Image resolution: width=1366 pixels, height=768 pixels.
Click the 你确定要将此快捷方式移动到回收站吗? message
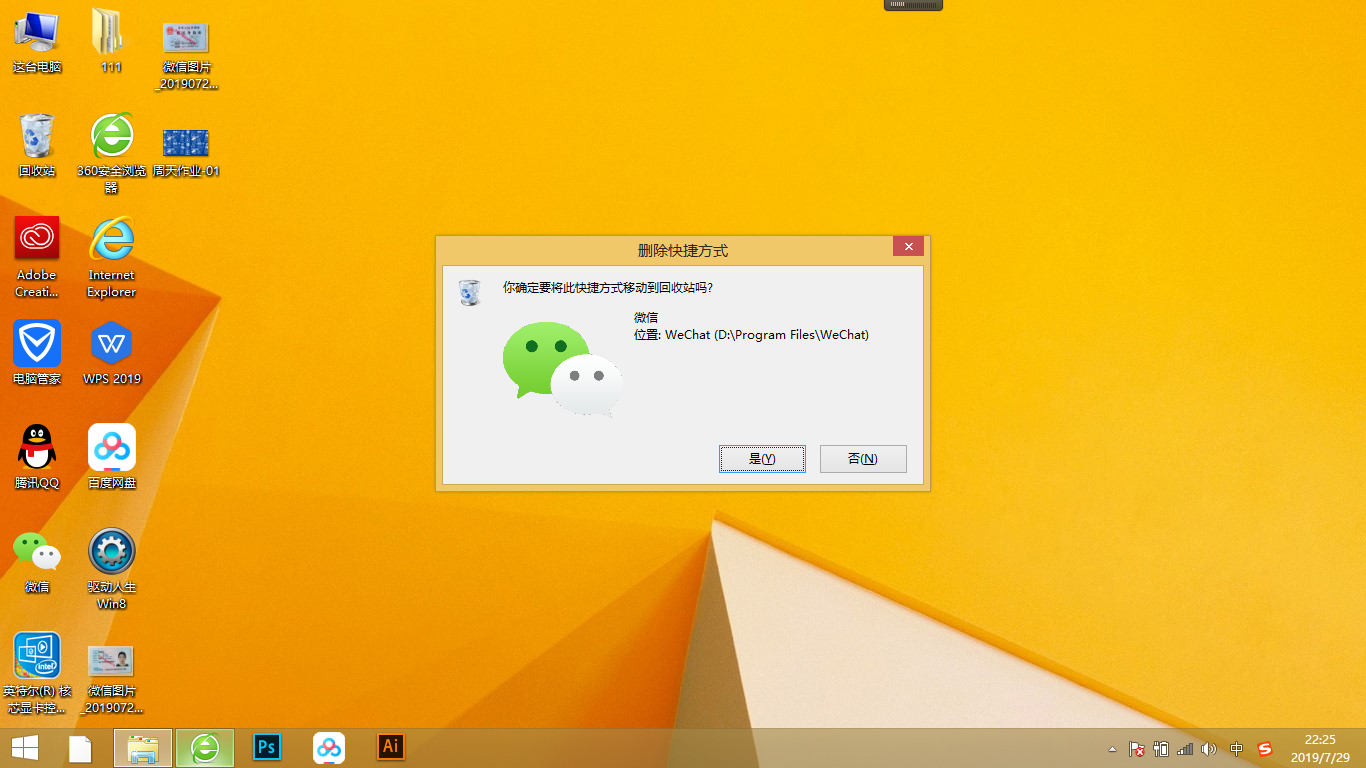608,288
